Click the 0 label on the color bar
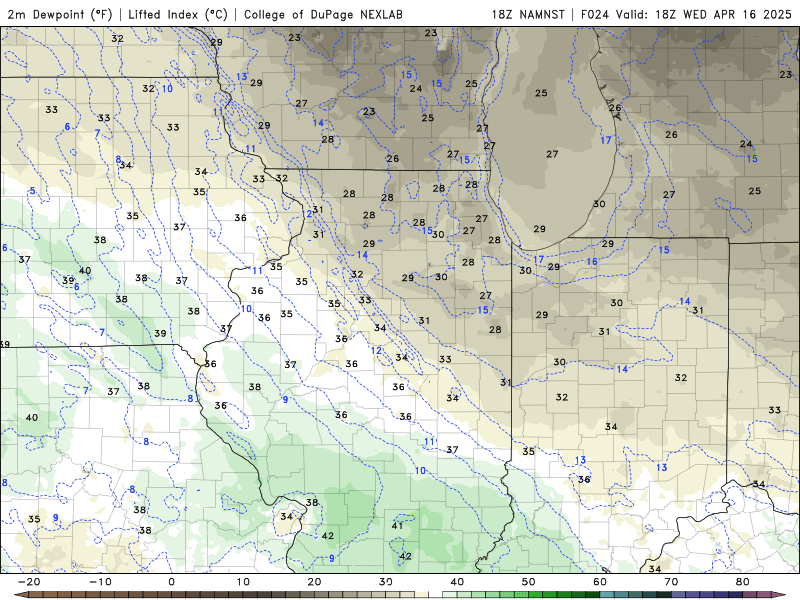 tap(171, 582)
